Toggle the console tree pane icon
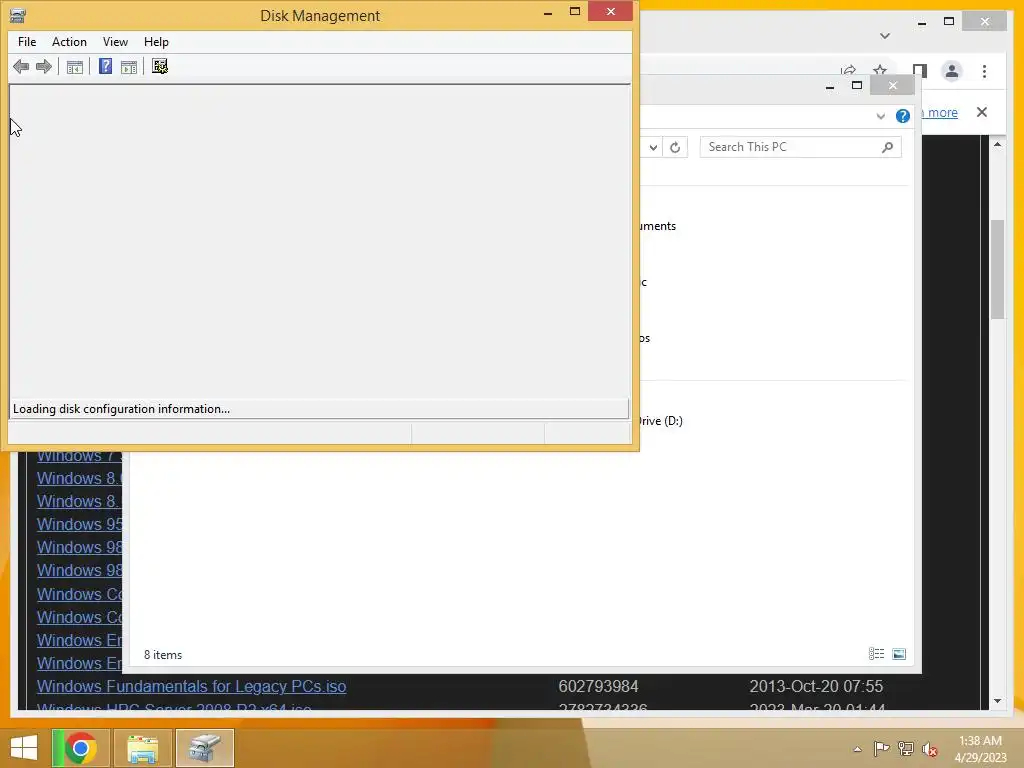Image resolution: width=1024 pixels, height=768 pixels. point(75,67)
